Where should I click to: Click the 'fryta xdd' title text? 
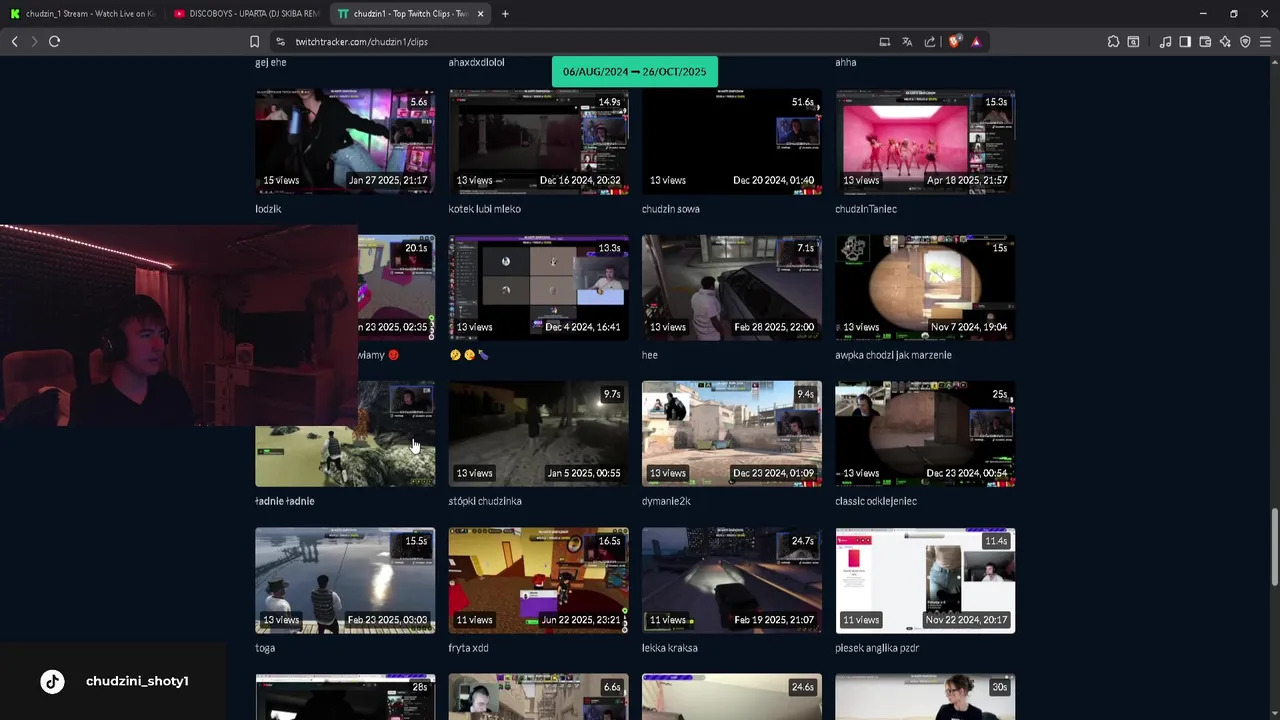[468, 648]
